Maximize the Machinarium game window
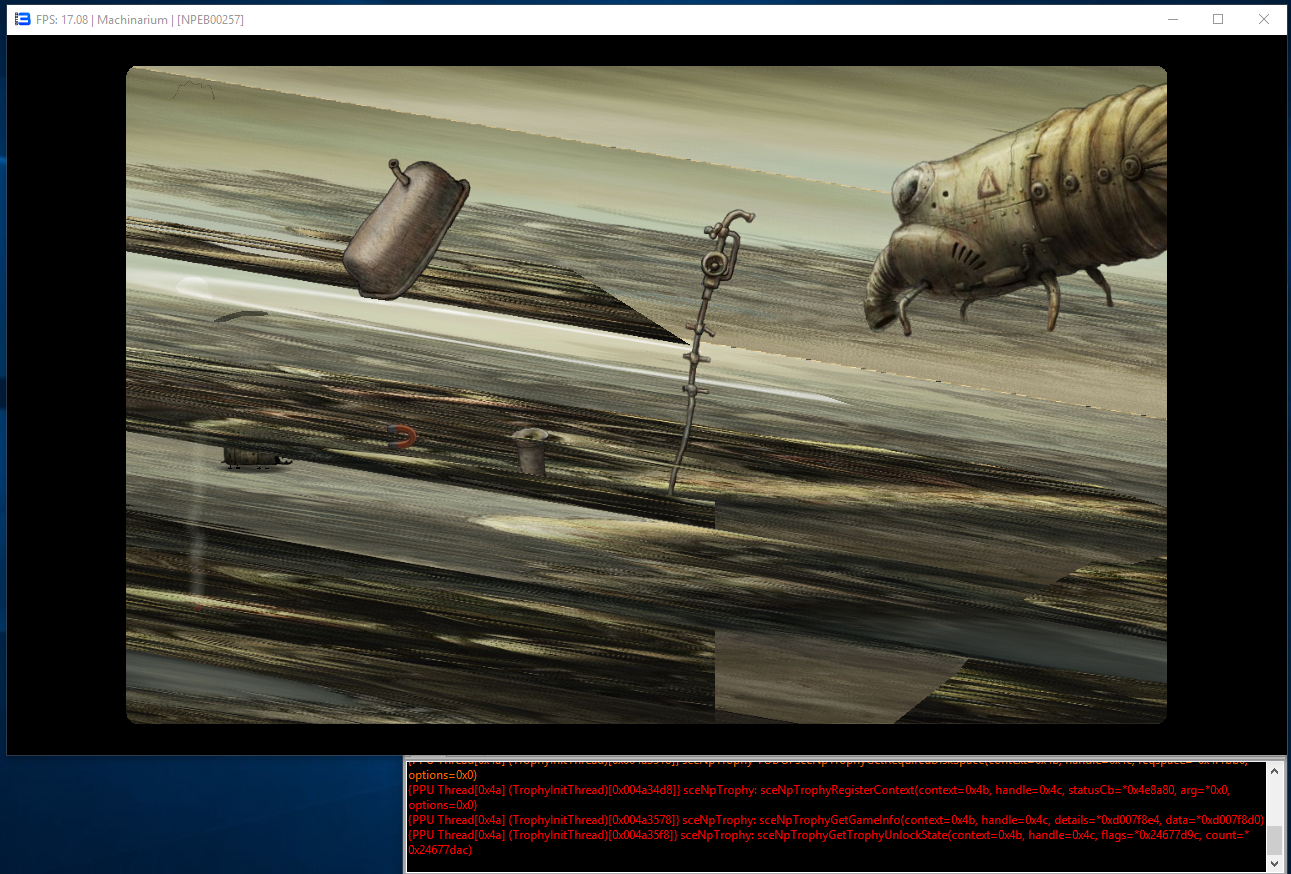 1218,19
